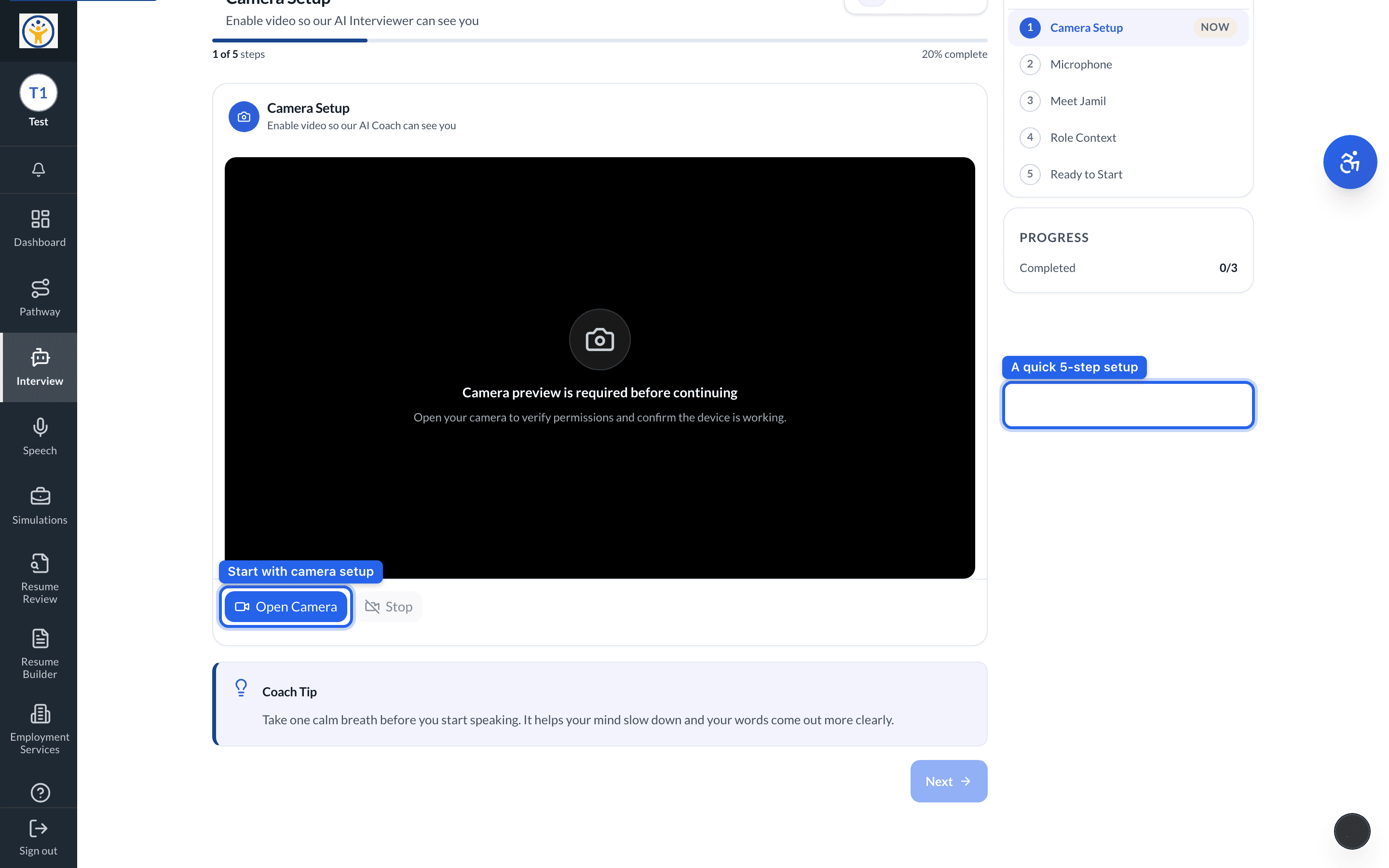
Task: Click the black camera preview area
Action: 600,367
